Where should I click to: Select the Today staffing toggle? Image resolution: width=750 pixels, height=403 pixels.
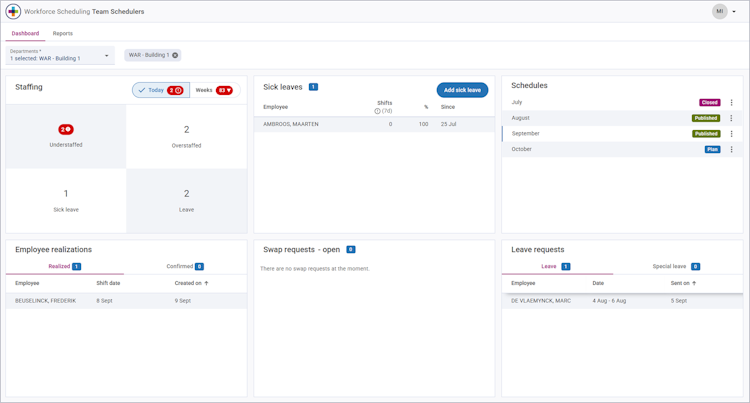point(161,90)
